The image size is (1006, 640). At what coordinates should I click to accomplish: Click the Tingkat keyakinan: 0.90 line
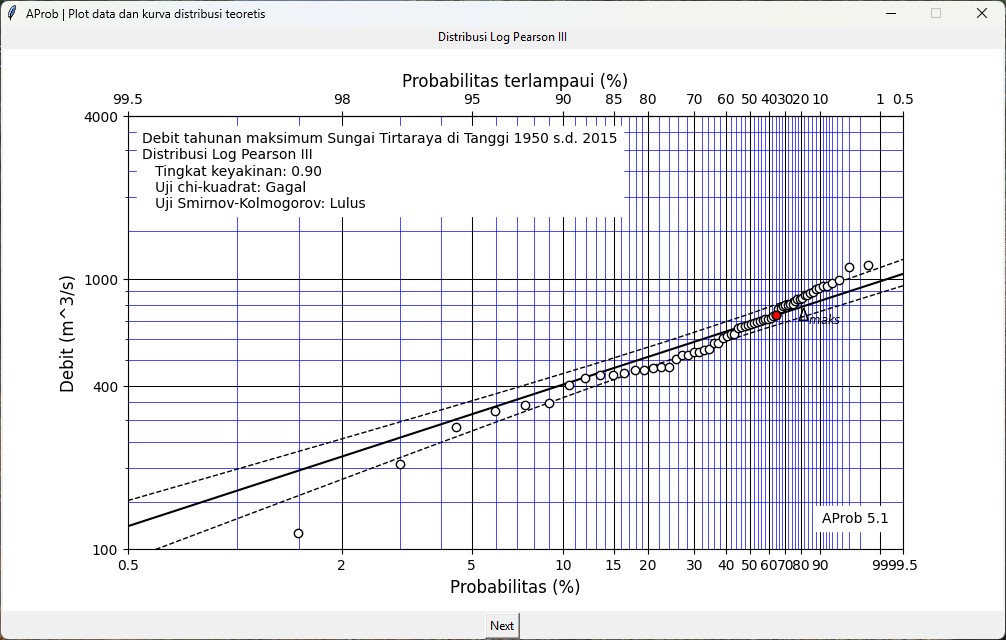(238, 171)
